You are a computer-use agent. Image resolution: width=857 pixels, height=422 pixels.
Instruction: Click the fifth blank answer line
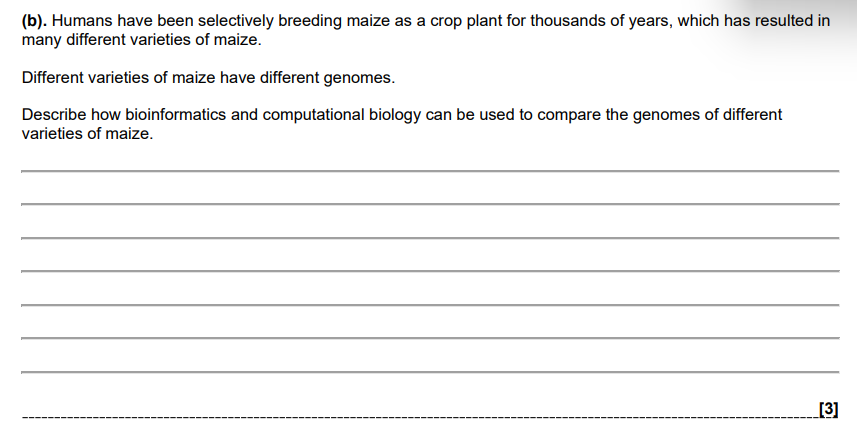tap(430, 305)
